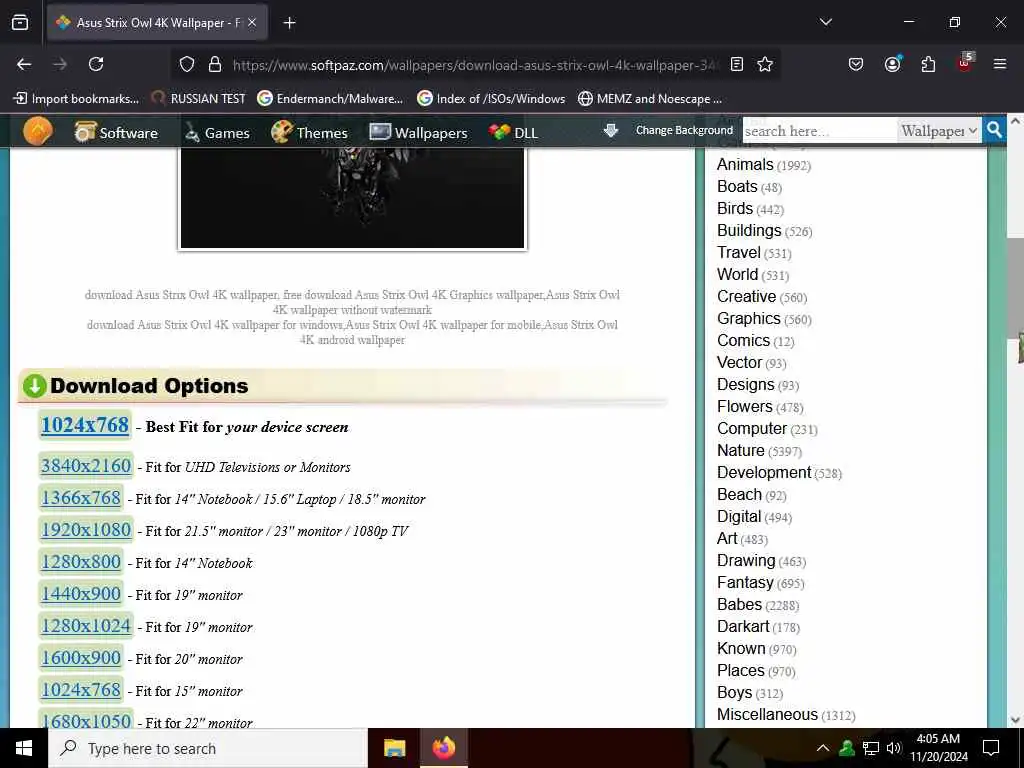The height and width of the screenshot is (768, 1024).
Task: Click Softpaz orange home logo
Action: [38, 131]
